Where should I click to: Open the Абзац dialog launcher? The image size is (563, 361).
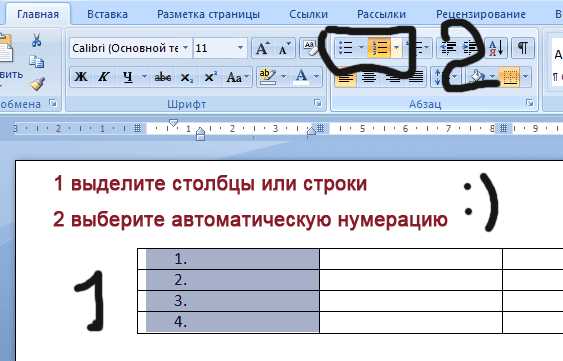coord(529,103)
